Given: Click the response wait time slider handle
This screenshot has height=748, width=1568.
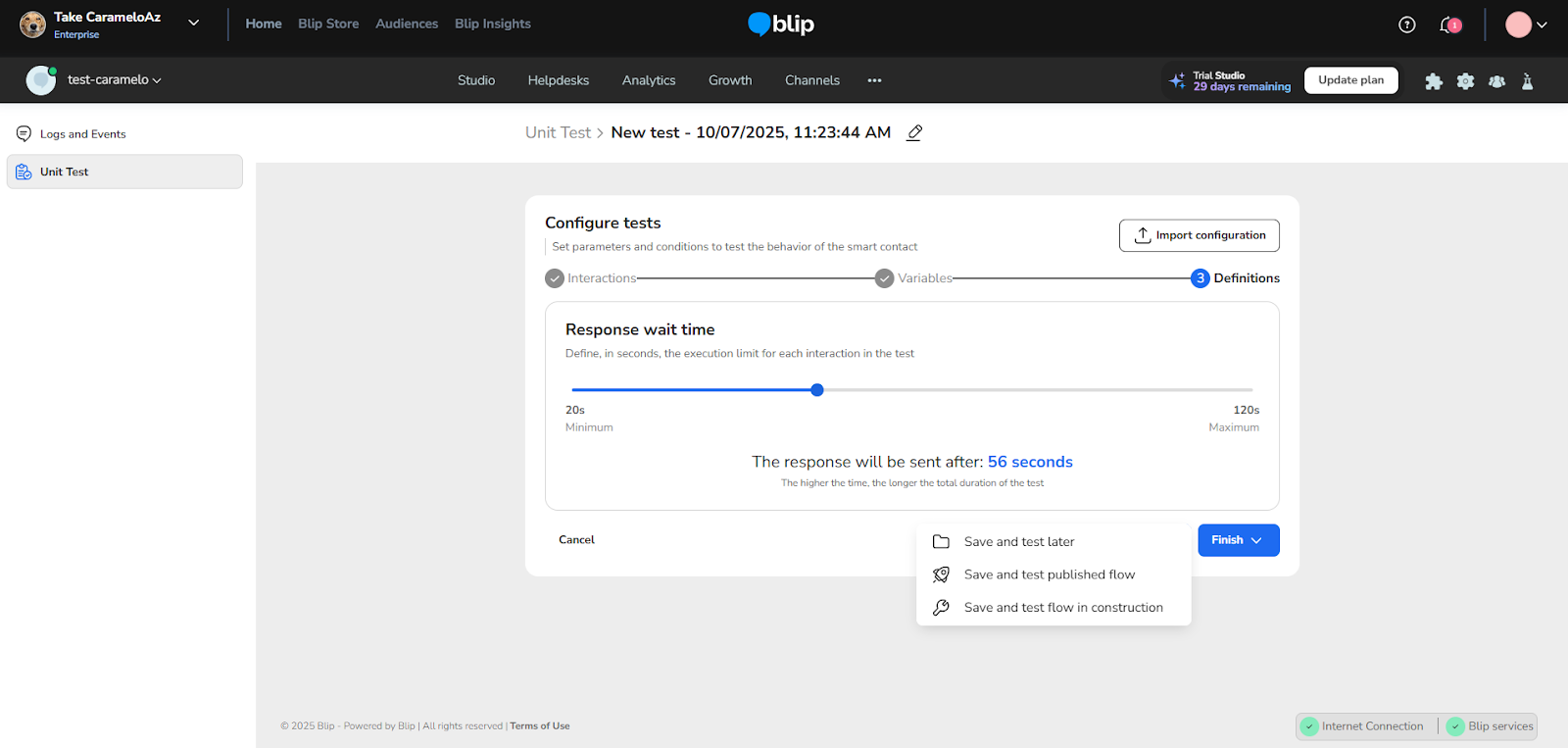Looking at the screenshot, I should coord(817,390).
